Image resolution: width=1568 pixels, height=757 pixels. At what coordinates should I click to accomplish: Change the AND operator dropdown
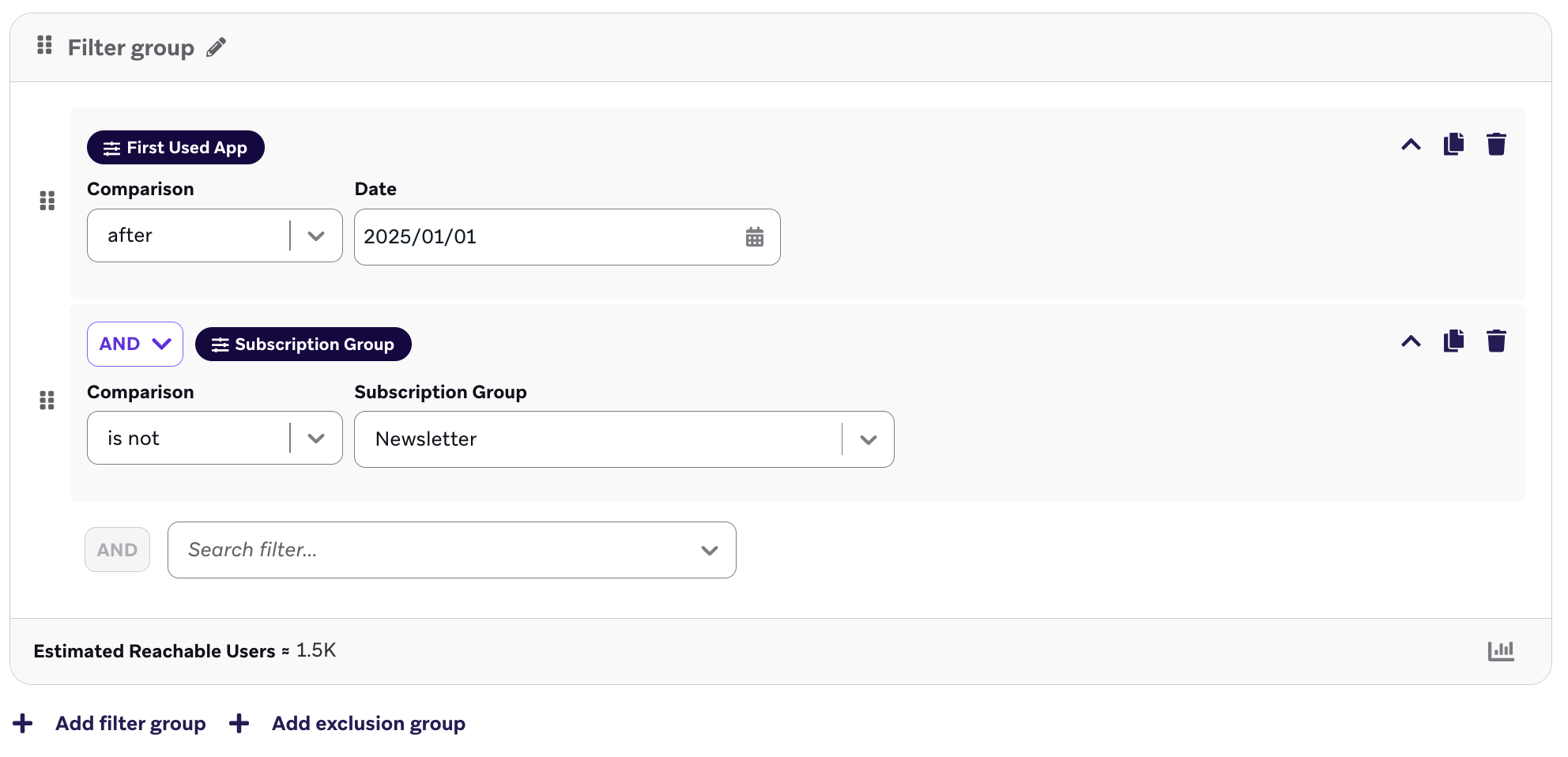point(135,344)
